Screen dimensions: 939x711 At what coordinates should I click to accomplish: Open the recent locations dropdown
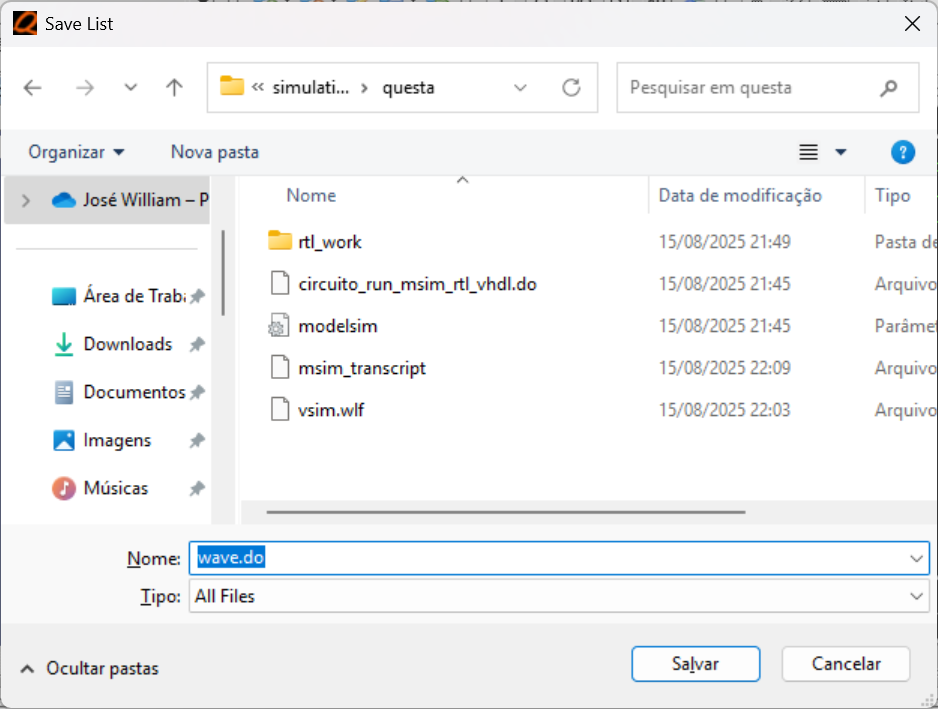[130, 88]
